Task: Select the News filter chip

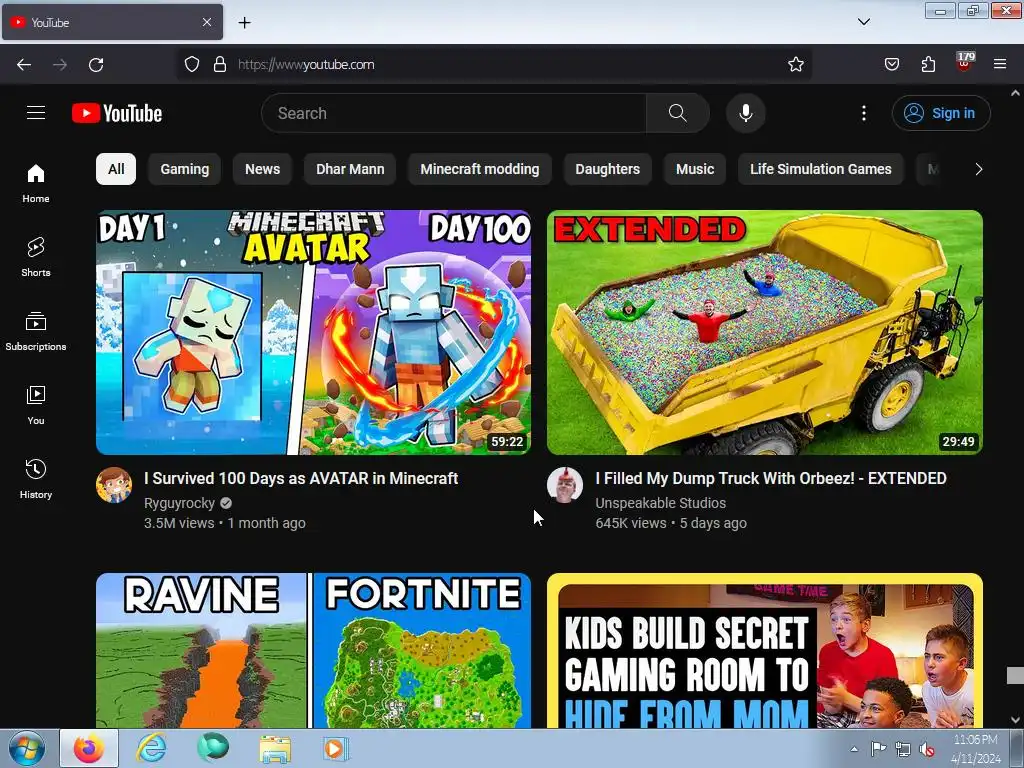Action: point(262,169)
